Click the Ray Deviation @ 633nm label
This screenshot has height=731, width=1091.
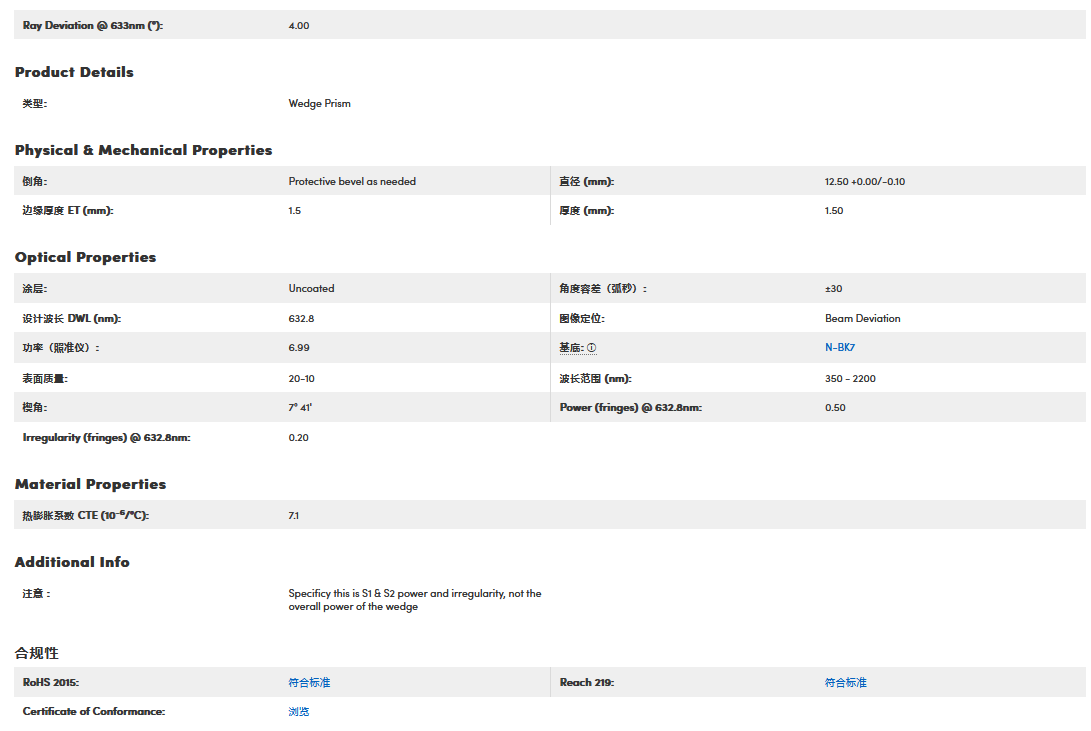tap(92, 25)
